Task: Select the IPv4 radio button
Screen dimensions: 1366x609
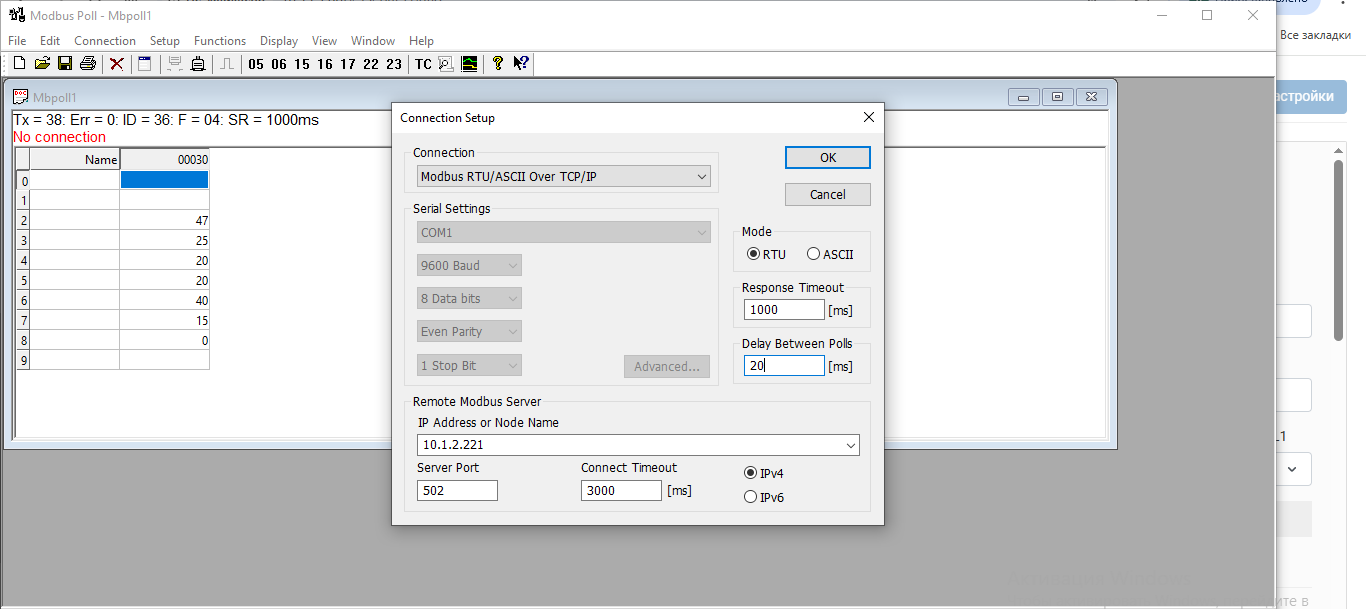Action: pyautogui.click(x=751, y=473)
